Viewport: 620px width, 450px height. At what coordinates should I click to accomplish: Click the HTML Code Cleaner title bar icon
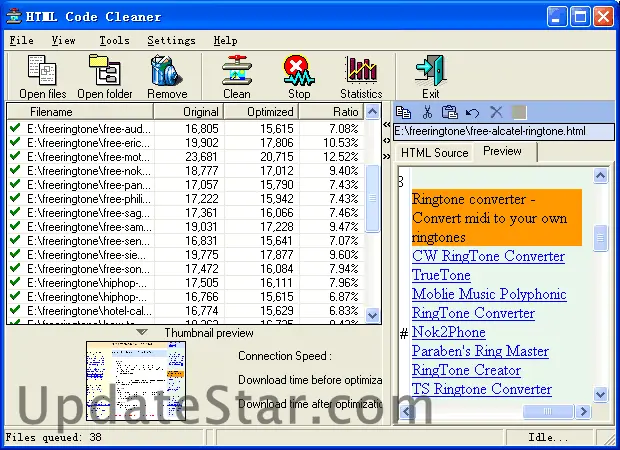point(14,16)
